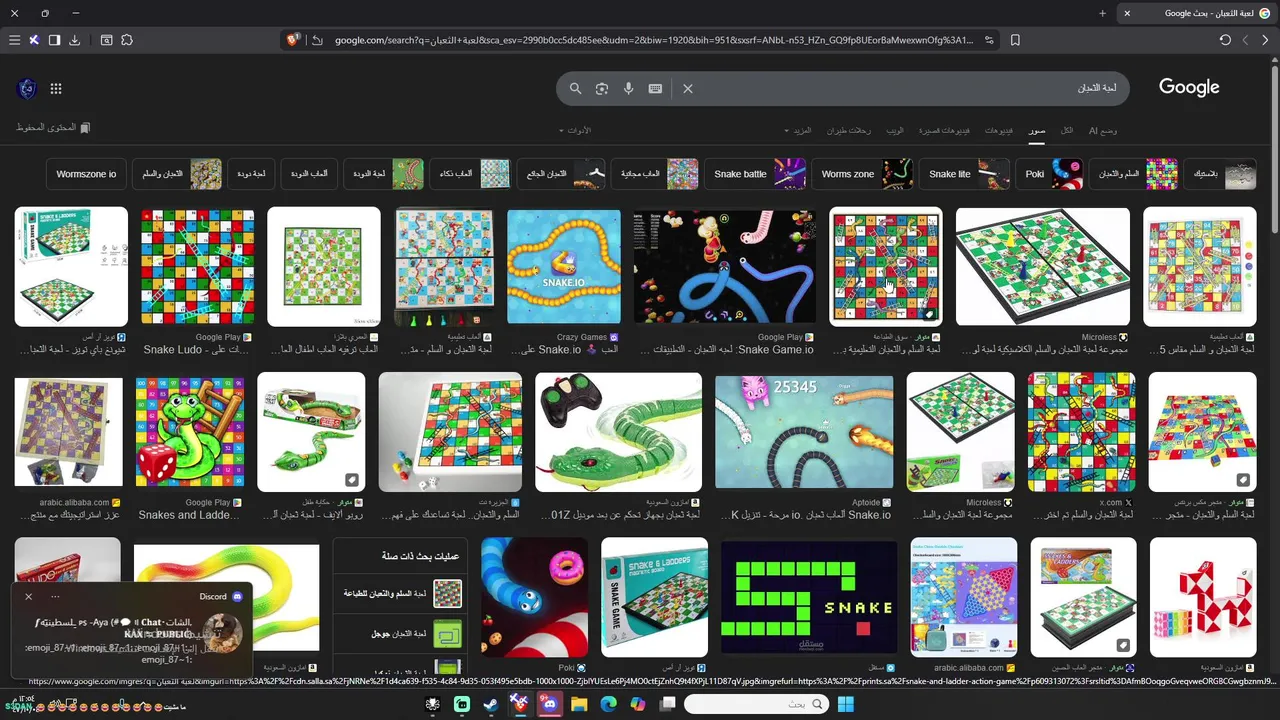Open Steam from the taskbar
This screenshot has width=1280, height=720.
490,704
